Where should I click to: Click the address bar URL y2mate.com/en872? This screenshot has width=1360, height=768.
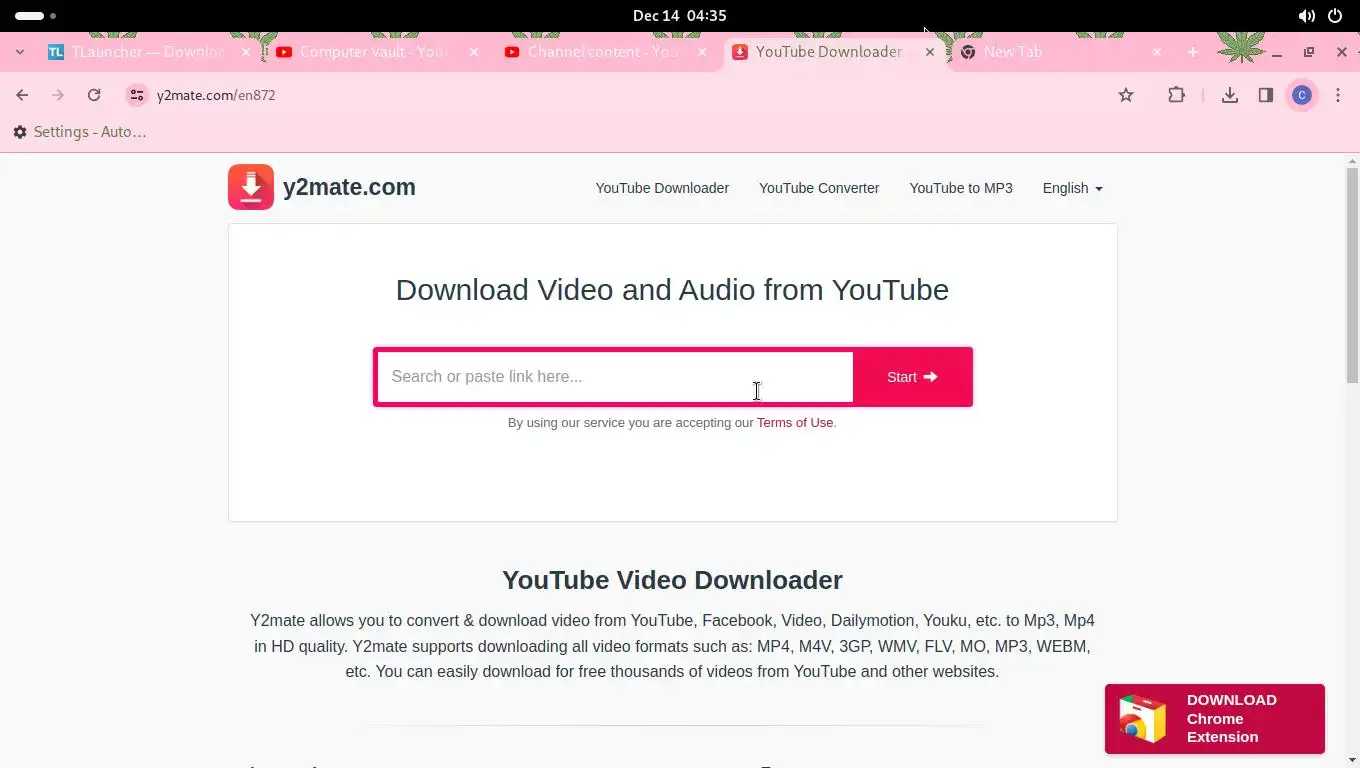pos(216,95)
